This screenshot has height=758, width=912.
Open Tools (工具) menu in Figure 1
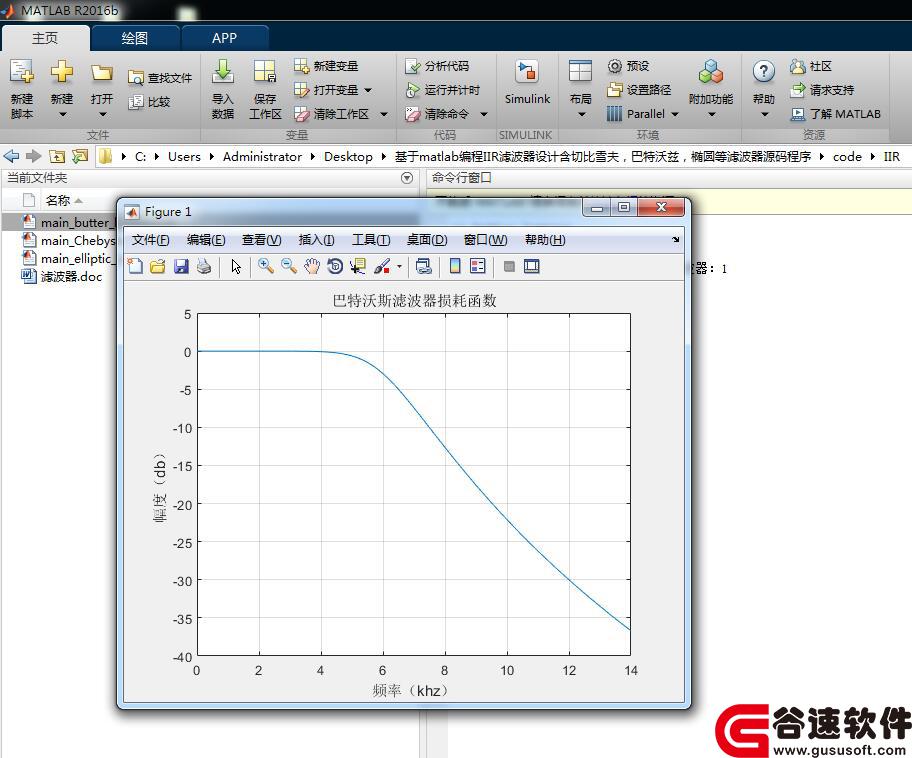point(371,240)
